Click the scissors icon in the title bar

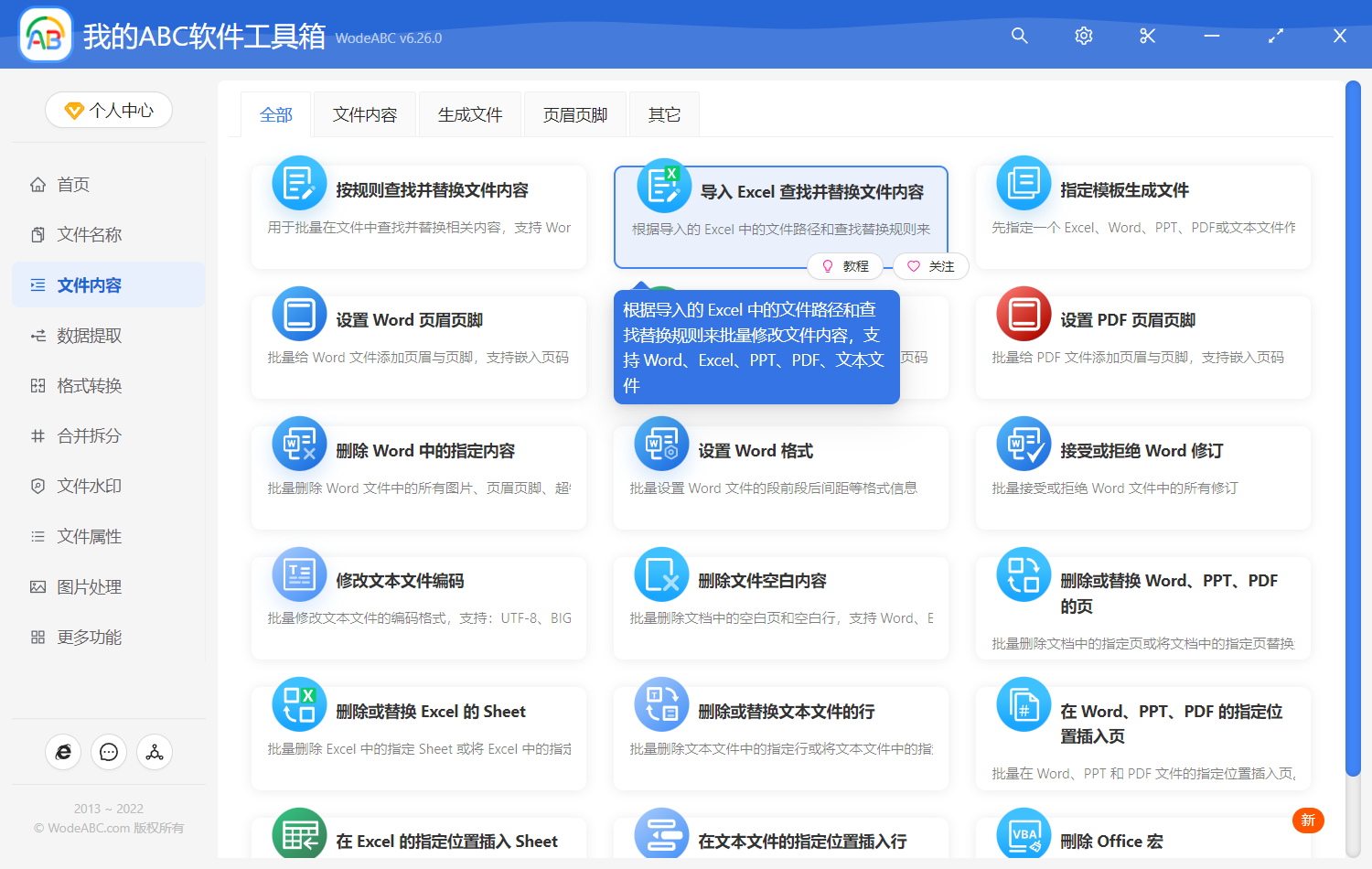click(1147, 37)
